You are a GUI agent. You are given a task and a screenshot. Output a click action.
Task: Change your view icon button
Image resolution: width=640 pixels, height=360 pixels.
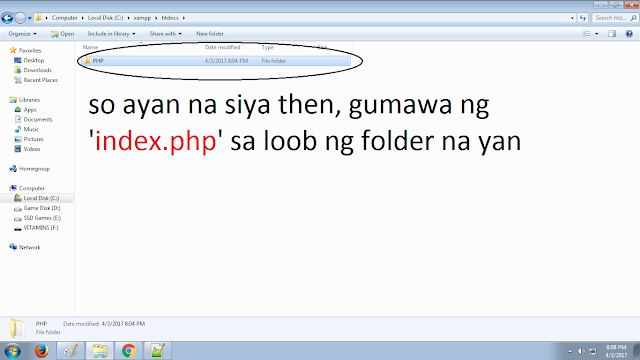click(587, 34)
